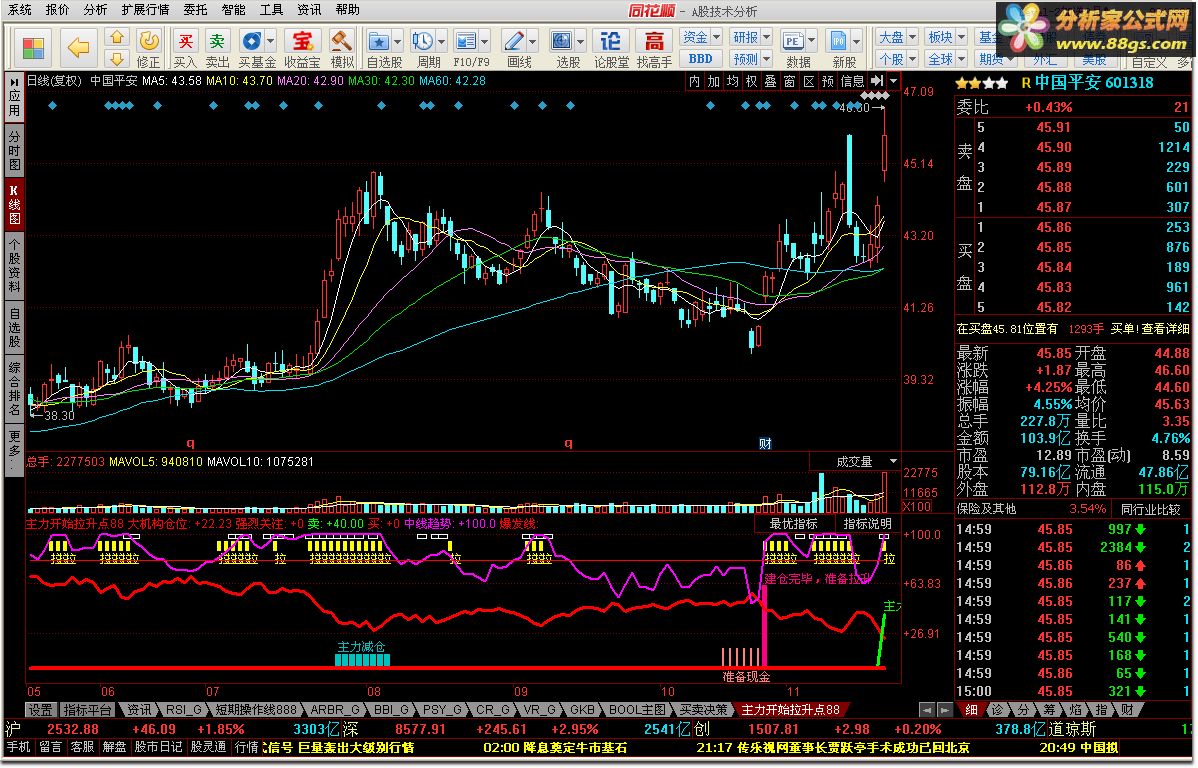
Task: Switch to the BOOL主图 indicator tab
Action: coord(637,710)
